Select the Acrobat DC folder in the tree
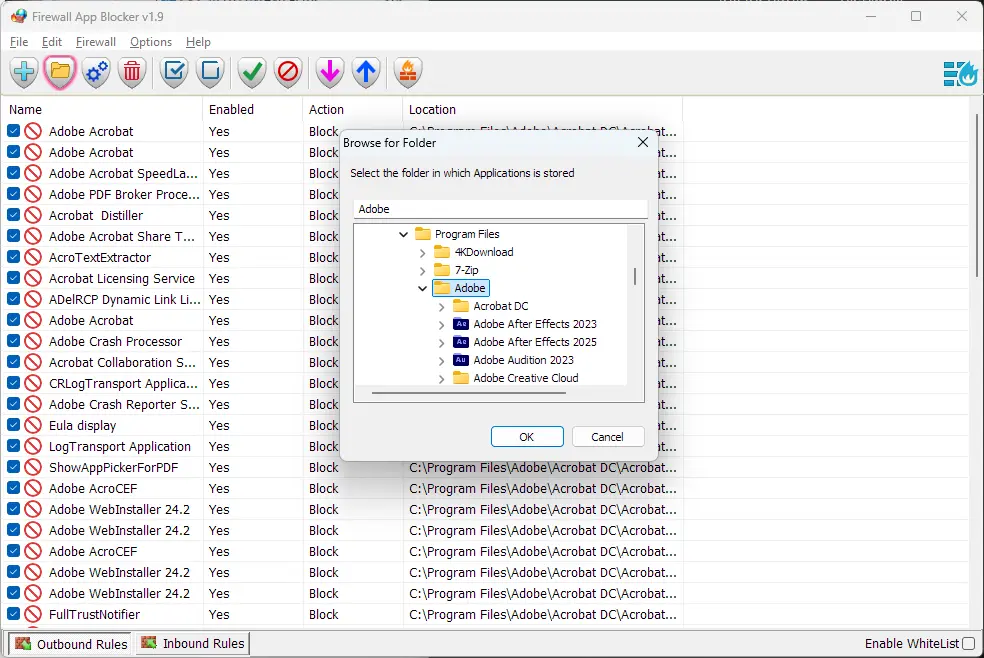 (x=500, y=306)
